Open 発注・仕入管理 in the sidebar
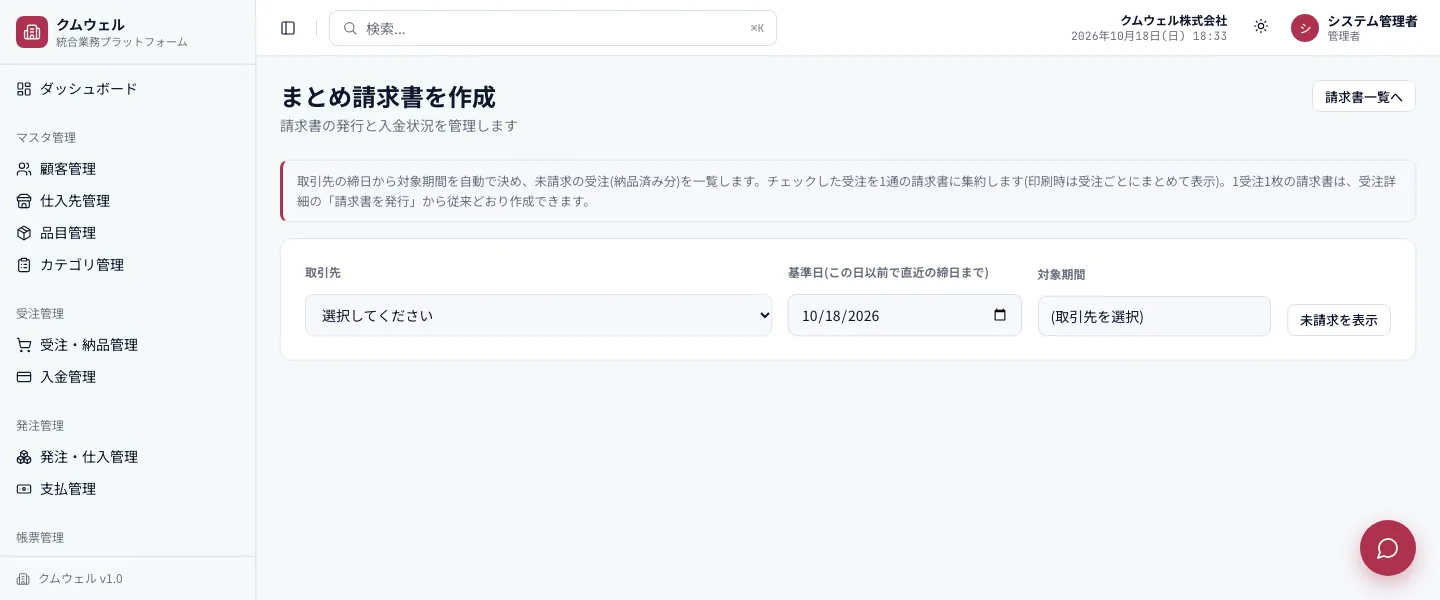The image size is (1440, 600). point(128,457)
